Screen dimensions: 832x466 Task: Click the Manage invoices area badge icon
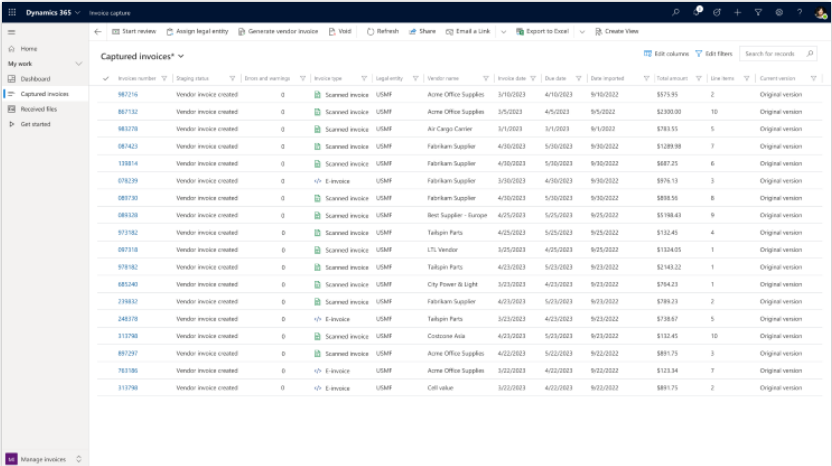(x=11, y=459)
